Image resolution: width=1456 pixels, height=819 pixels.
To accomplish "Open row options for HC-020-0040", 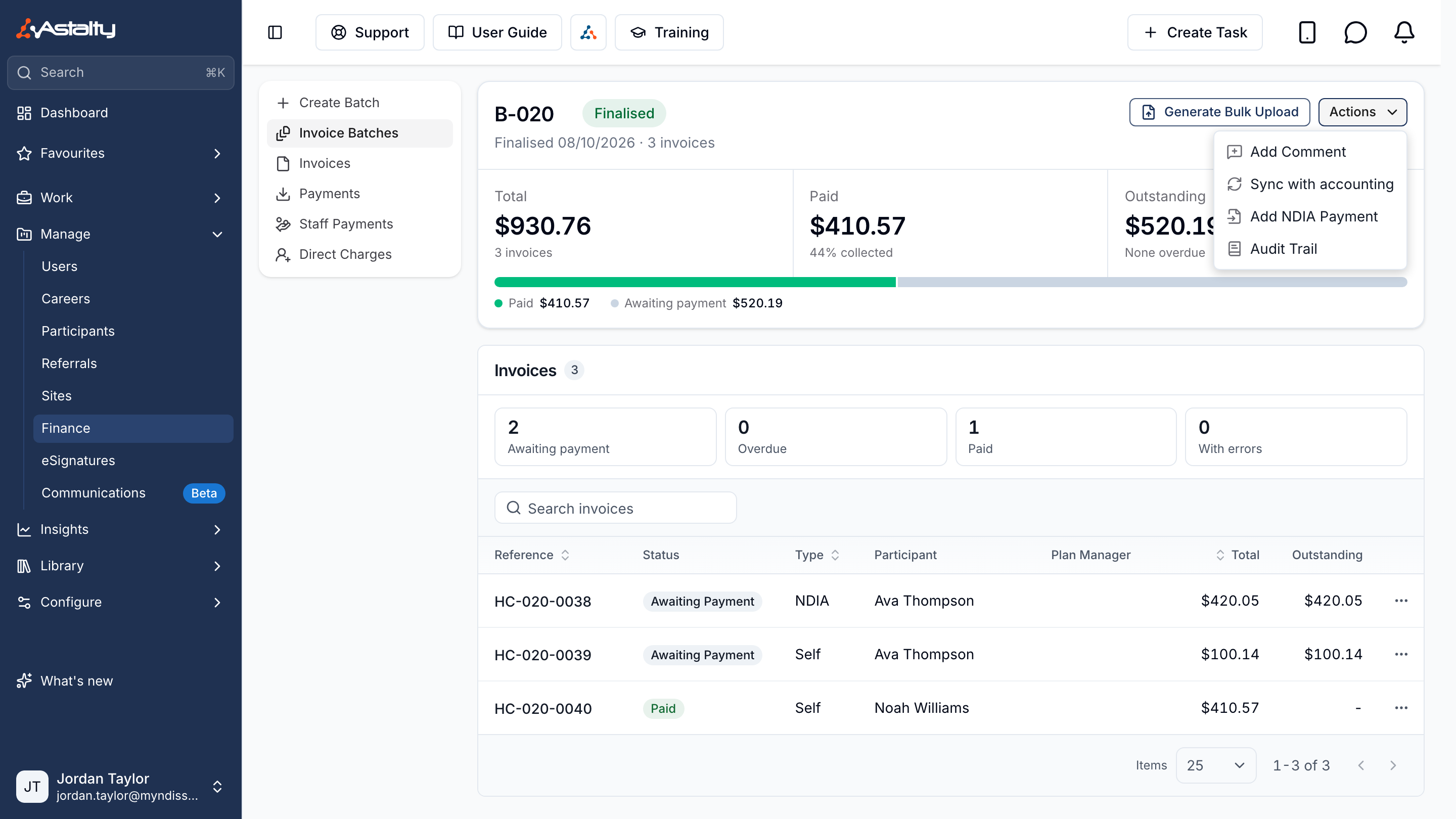I will tap(1401, 708).
